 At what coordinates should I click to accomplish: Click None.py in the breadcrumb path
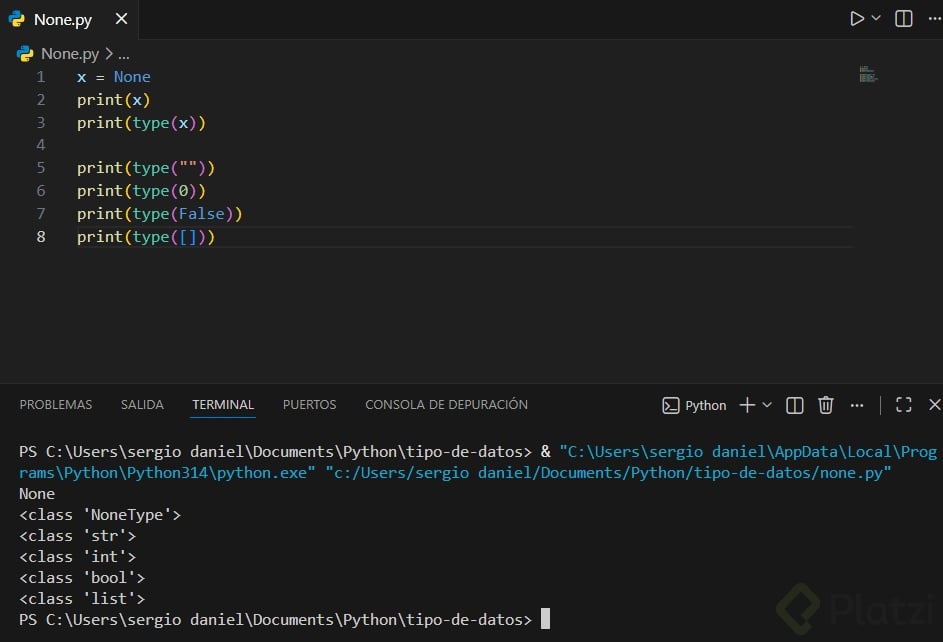point(69,54)
